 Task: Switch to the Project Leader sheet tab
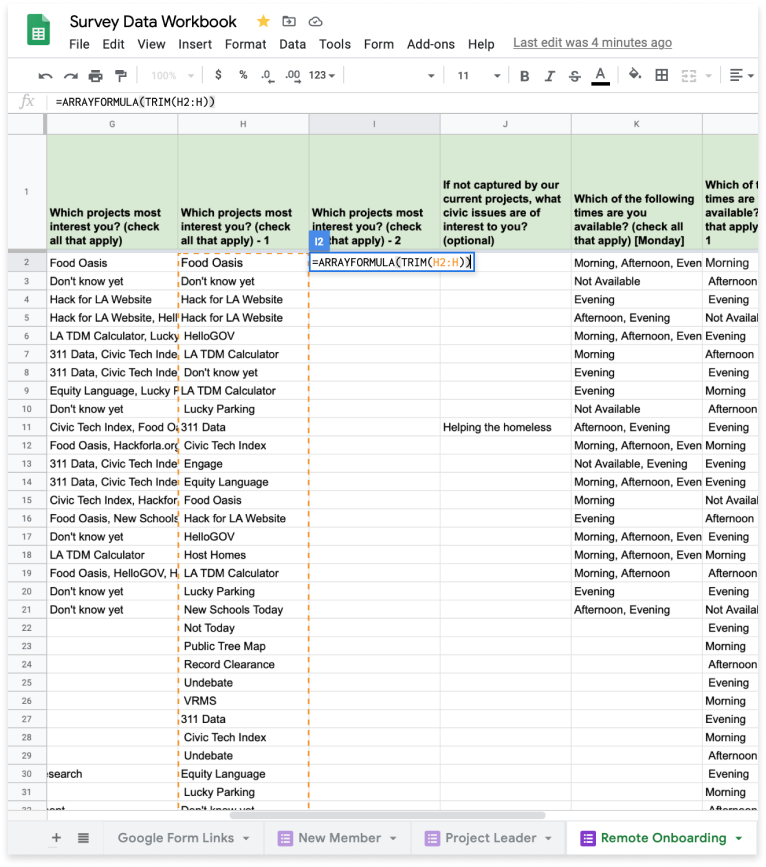point(489,838)
